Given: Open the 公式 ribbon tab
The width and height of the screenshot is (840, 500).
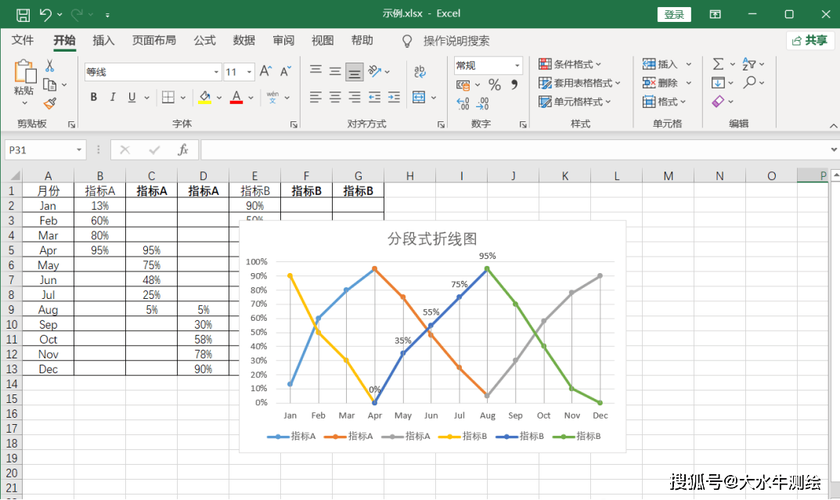Looking at the screenshot, I should pyautogui.click(x=204, y=41).
